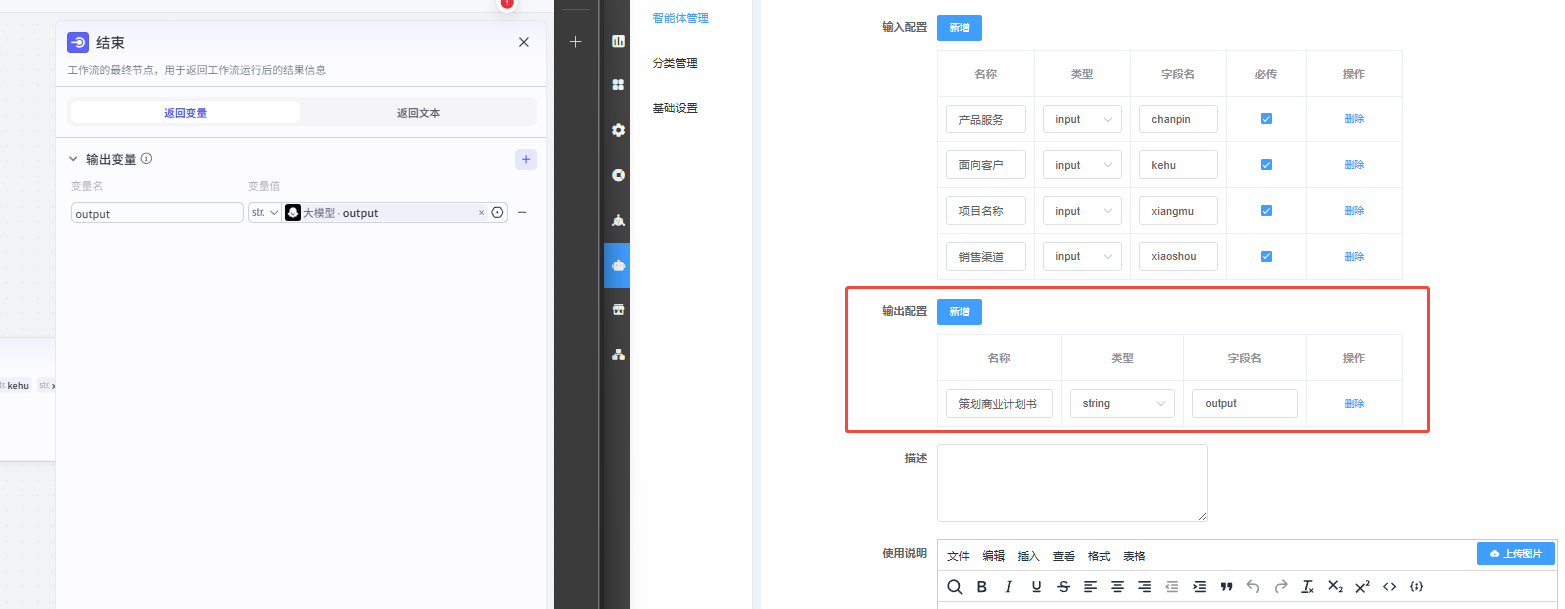Toggle required checkbox for kehu field

[1266, 165]
